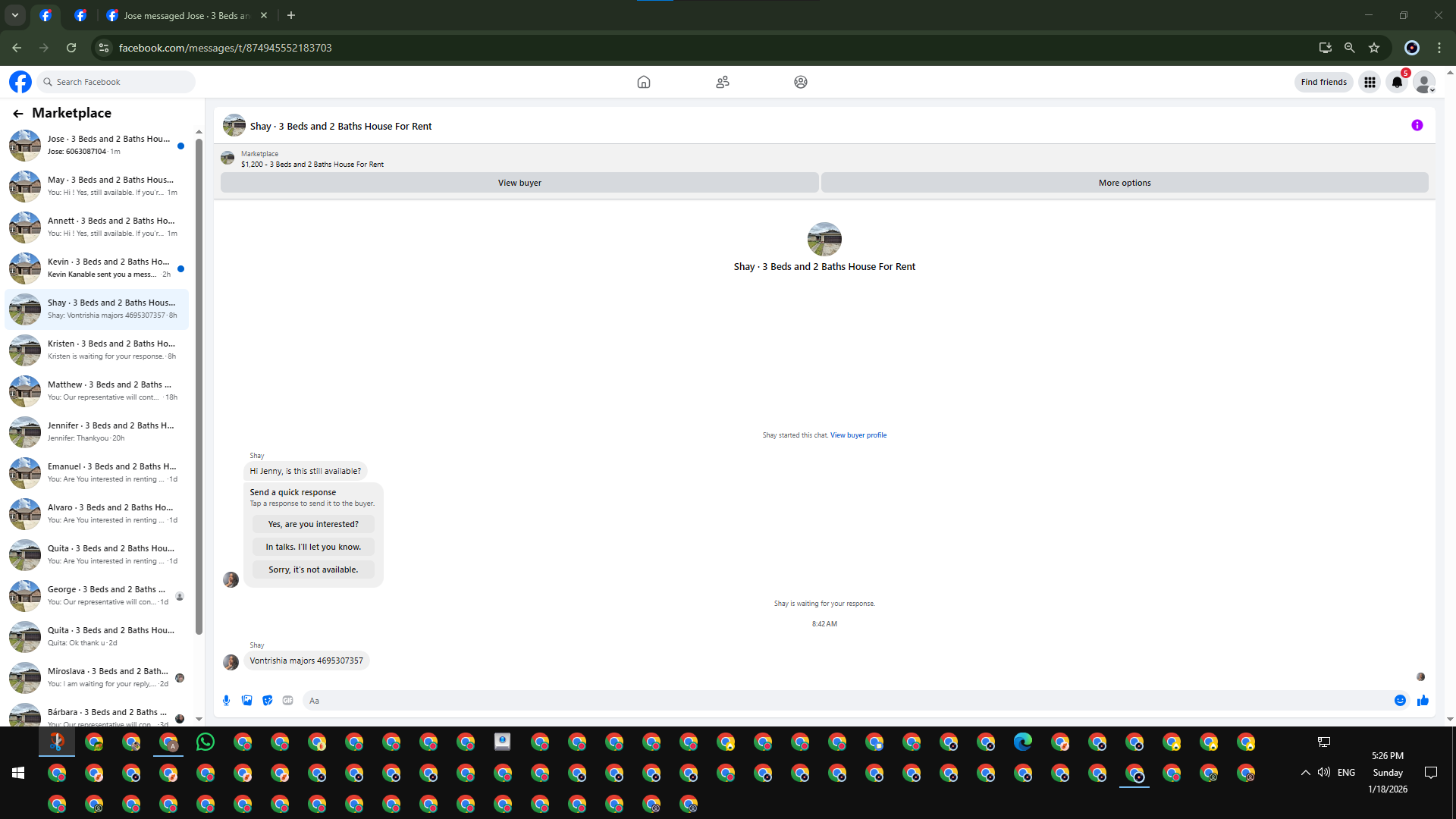Open WhatsApp from the Windows taskbar

[x=206, y=742]
